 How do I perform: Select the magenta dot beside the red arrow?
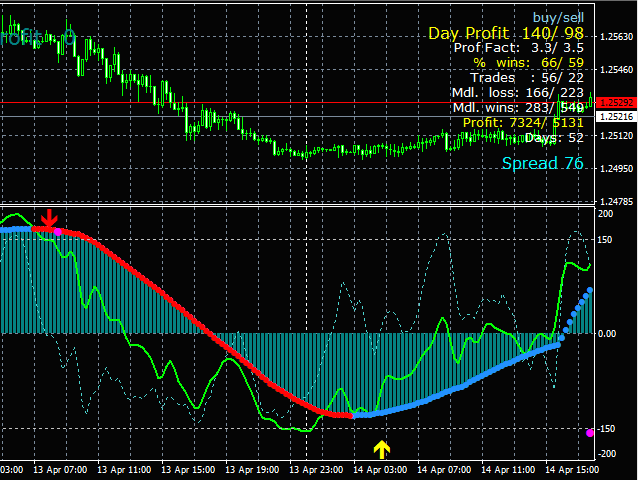pos(58,231)
